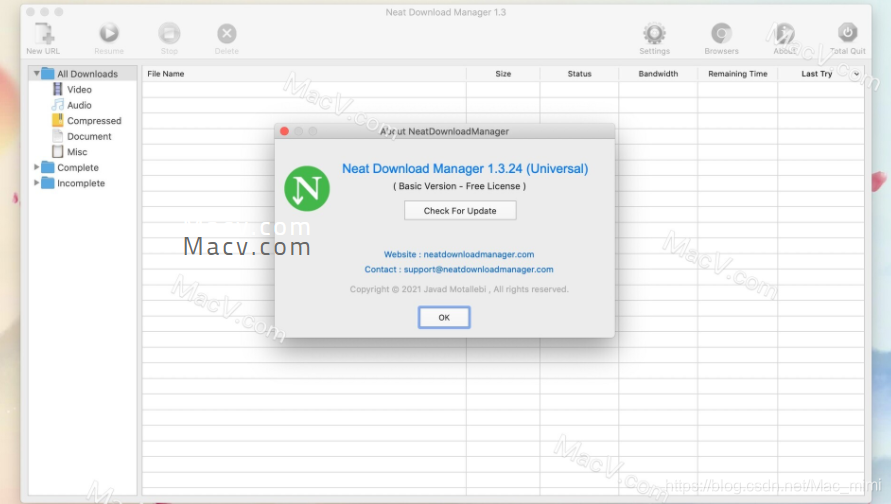
Task: Sort by Size column header
Action: (503, 74)
